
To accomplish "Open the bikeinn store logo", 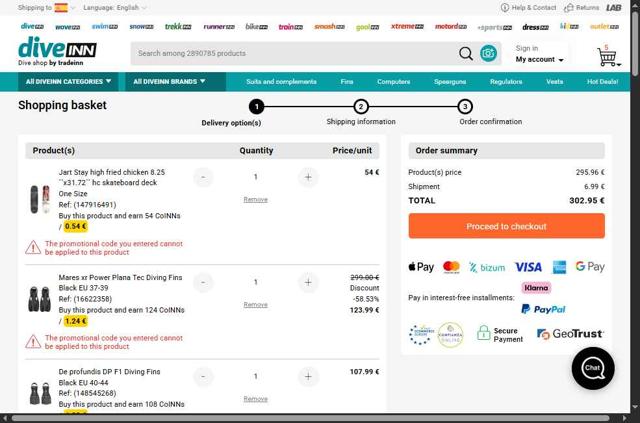I will point(257,27).
